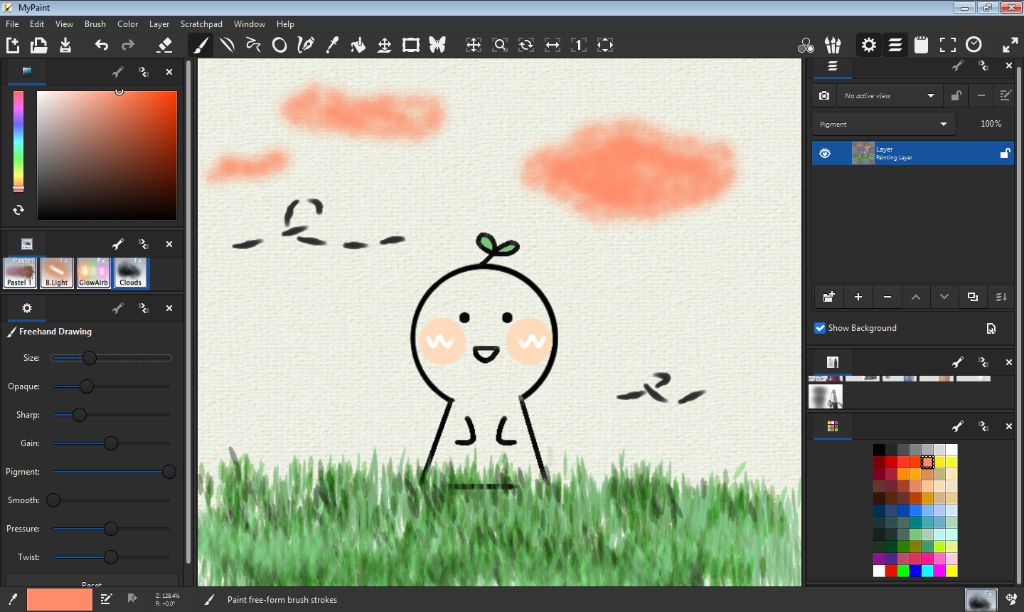
Task: Add a new layer with the plus button
Action: click(x=858, y=297)
